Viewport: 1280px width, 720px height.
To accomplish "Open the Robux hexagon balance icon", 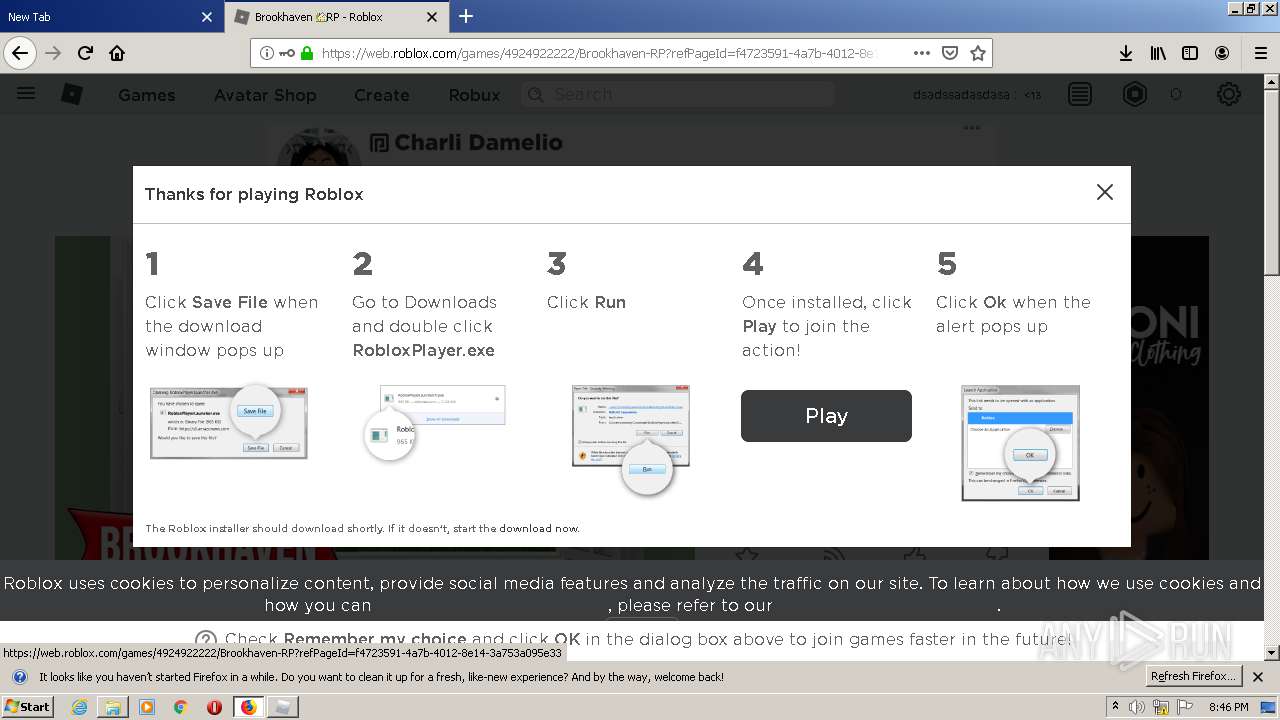I will coord(1135,94).
